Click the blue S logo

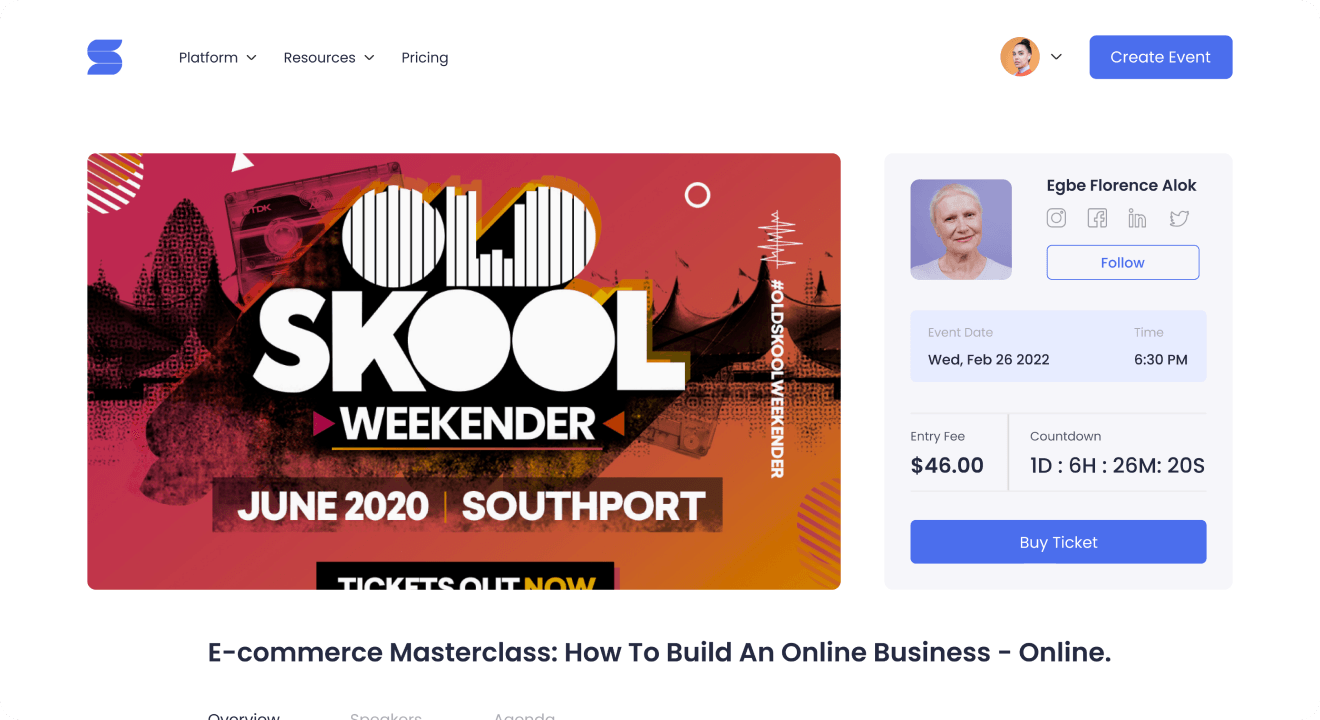click(105, 57)
